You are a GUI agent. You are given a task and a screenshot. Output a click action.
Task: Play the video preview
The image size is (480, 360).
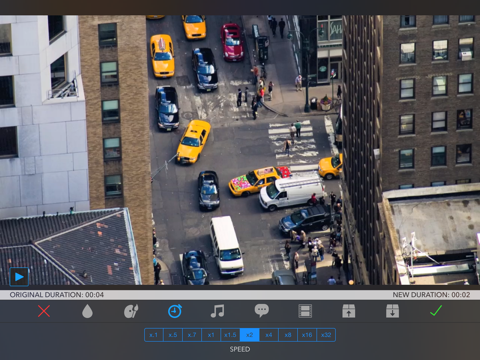pyautogui.click(x=19, y=277)
